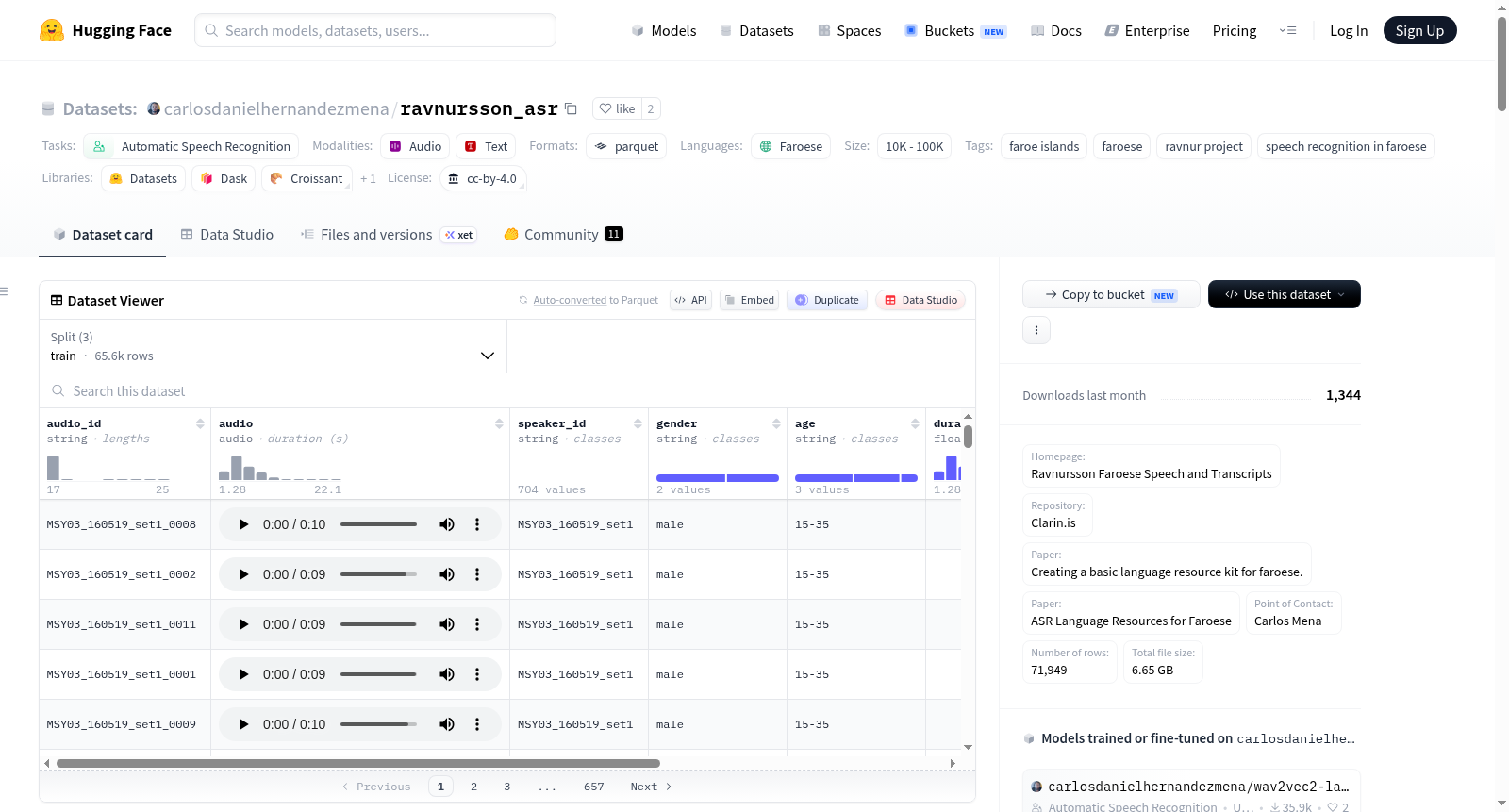Play audio for MSY03_160519_set1_0008
This screenshot has height=812, width=1509.
pos(243,524)
